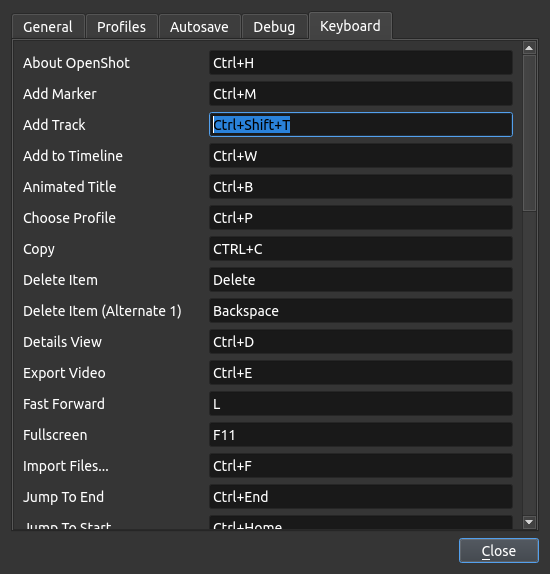Edit the Choose Profile shortcut field
The image size is (550, 574).
(x=361, y=218)
